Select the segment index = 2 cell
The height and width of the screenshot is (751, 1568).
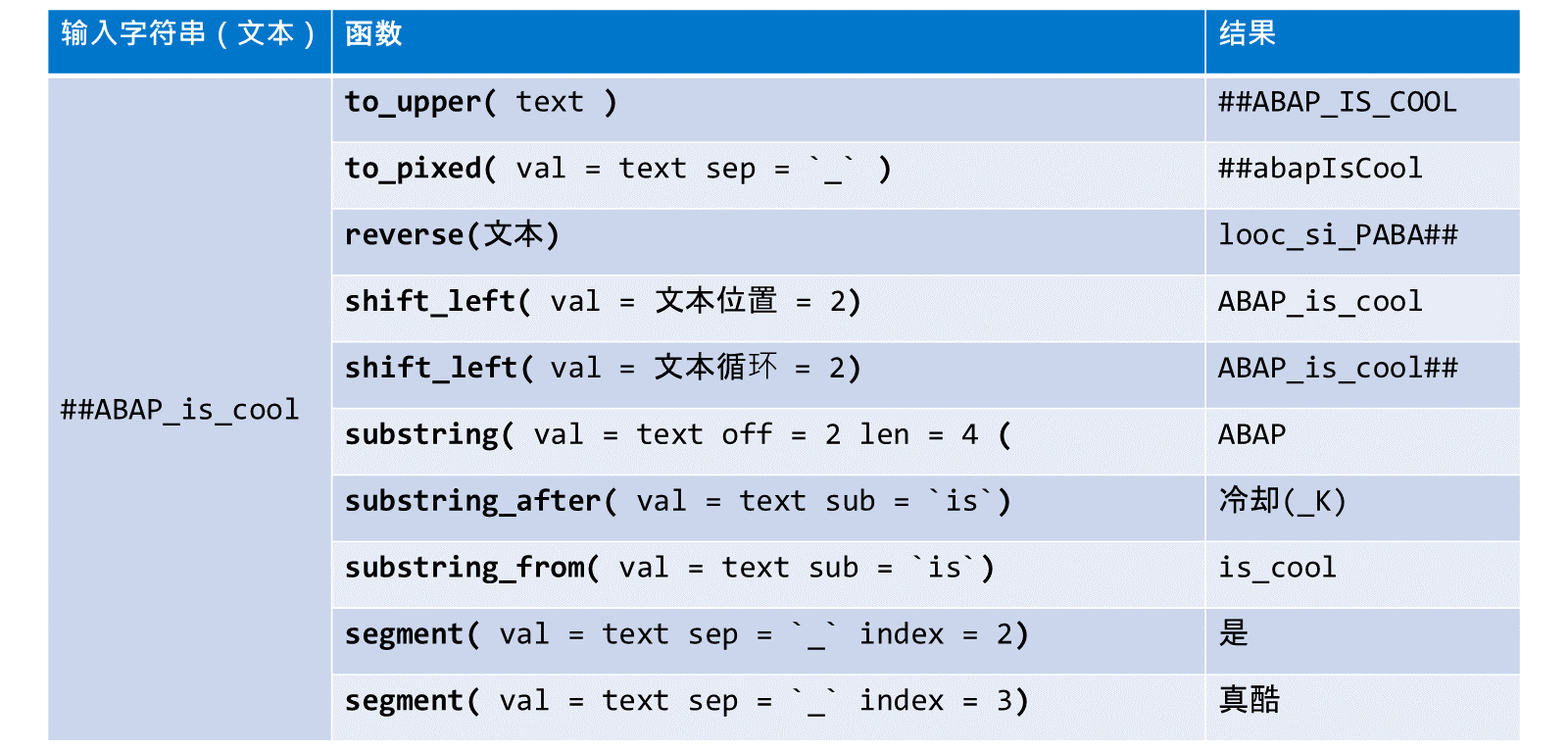click(768, 642)
